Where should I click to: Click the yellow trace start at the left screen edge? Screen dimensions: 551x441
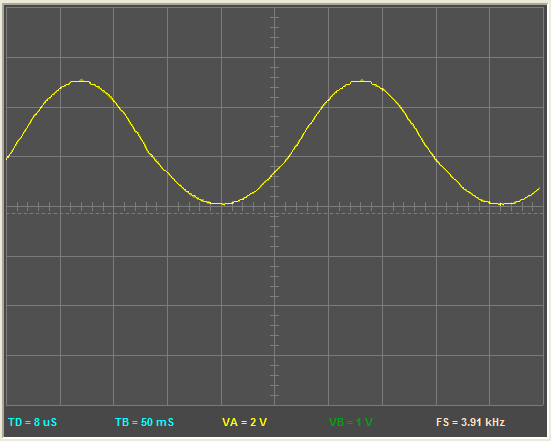tap(8, 158)
